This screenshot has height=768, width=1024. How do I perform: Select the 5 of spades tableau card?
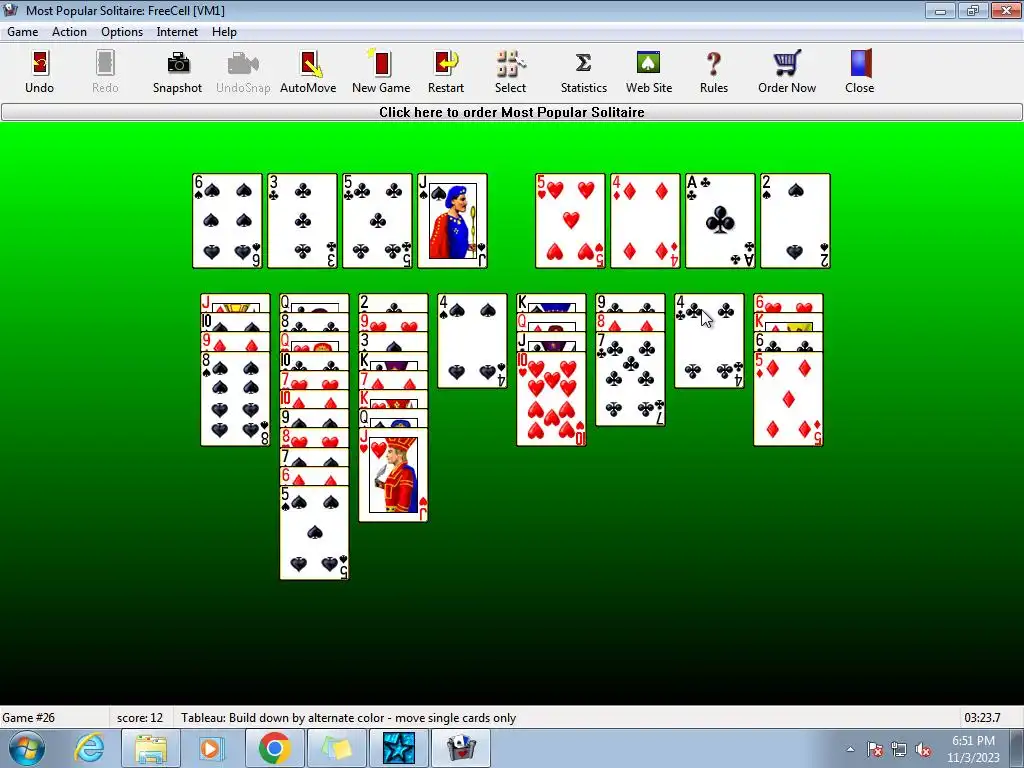pyautogui.click(x=314, y=532)
